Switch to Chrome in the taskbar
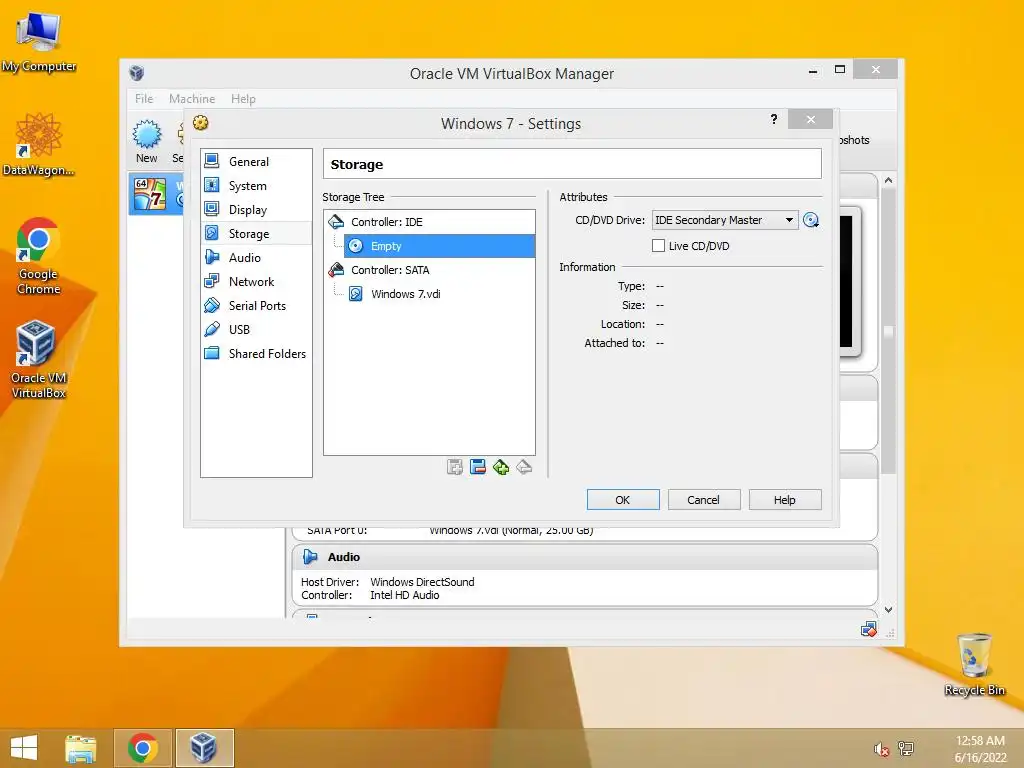Viewport: 1024px width, 768px height. pyautogui.click(x=142, y=748)
